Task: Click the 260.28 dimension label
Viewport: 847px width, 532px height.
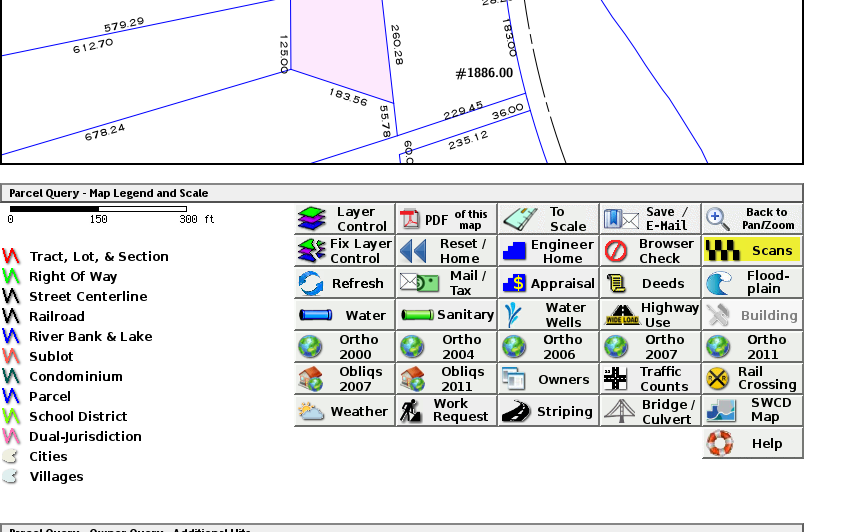Action: point(396,44)
